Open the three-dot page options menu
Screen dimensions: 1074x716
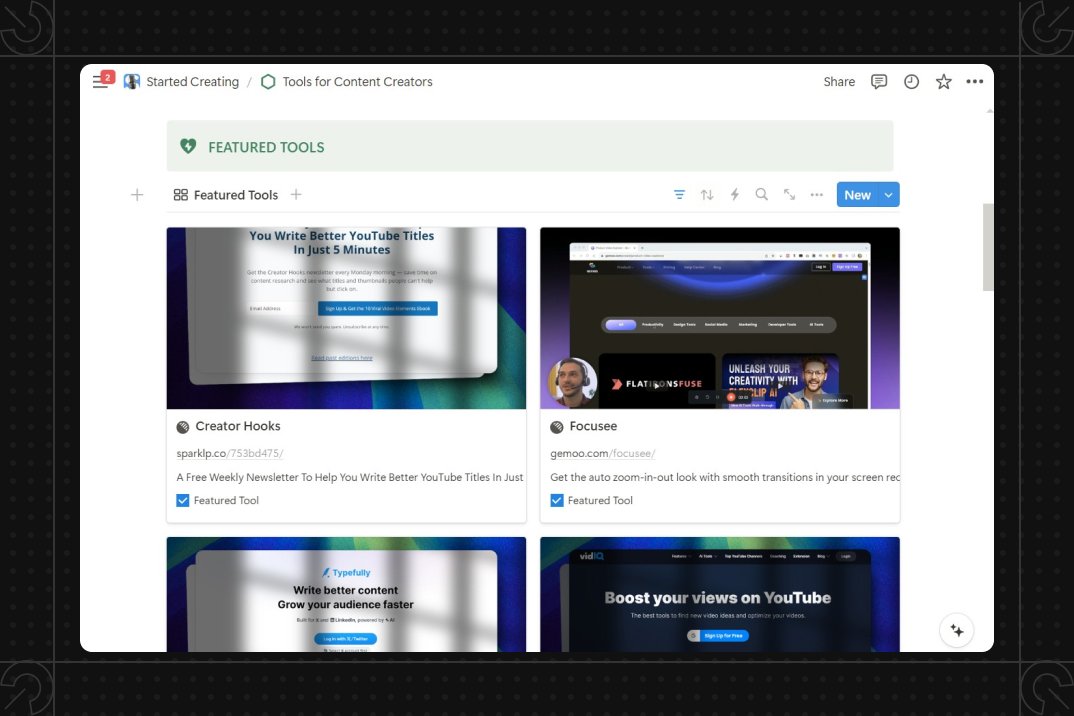tap(975, 82)
